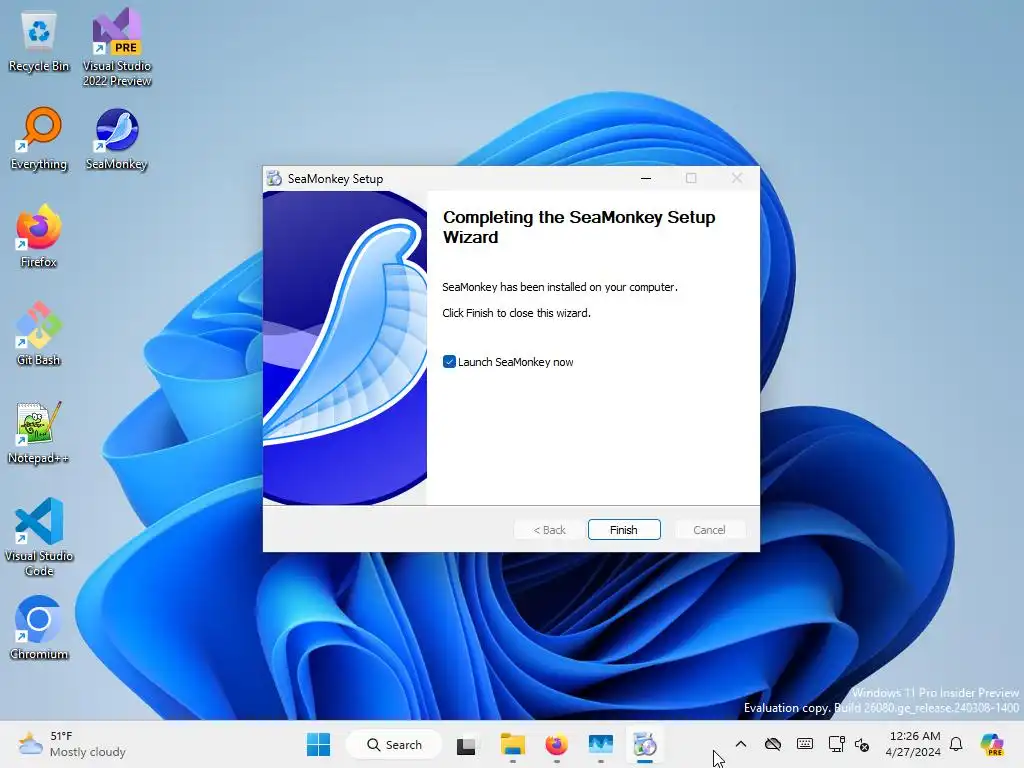Open the Recycle Bin desktop icon
The image size is (1024, 768).
39,42
